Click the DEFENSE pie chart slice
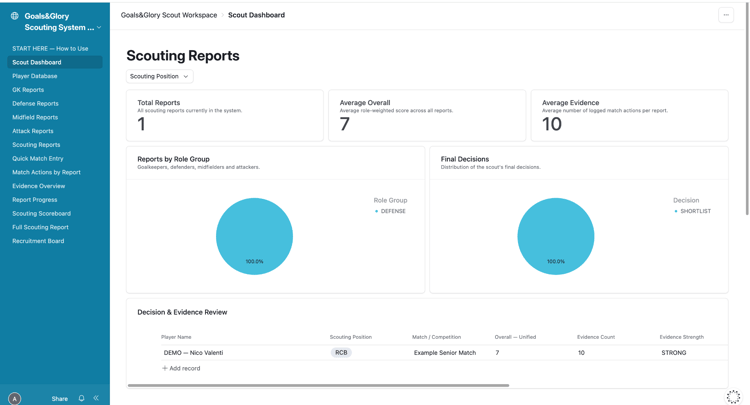 coord(254,236)
